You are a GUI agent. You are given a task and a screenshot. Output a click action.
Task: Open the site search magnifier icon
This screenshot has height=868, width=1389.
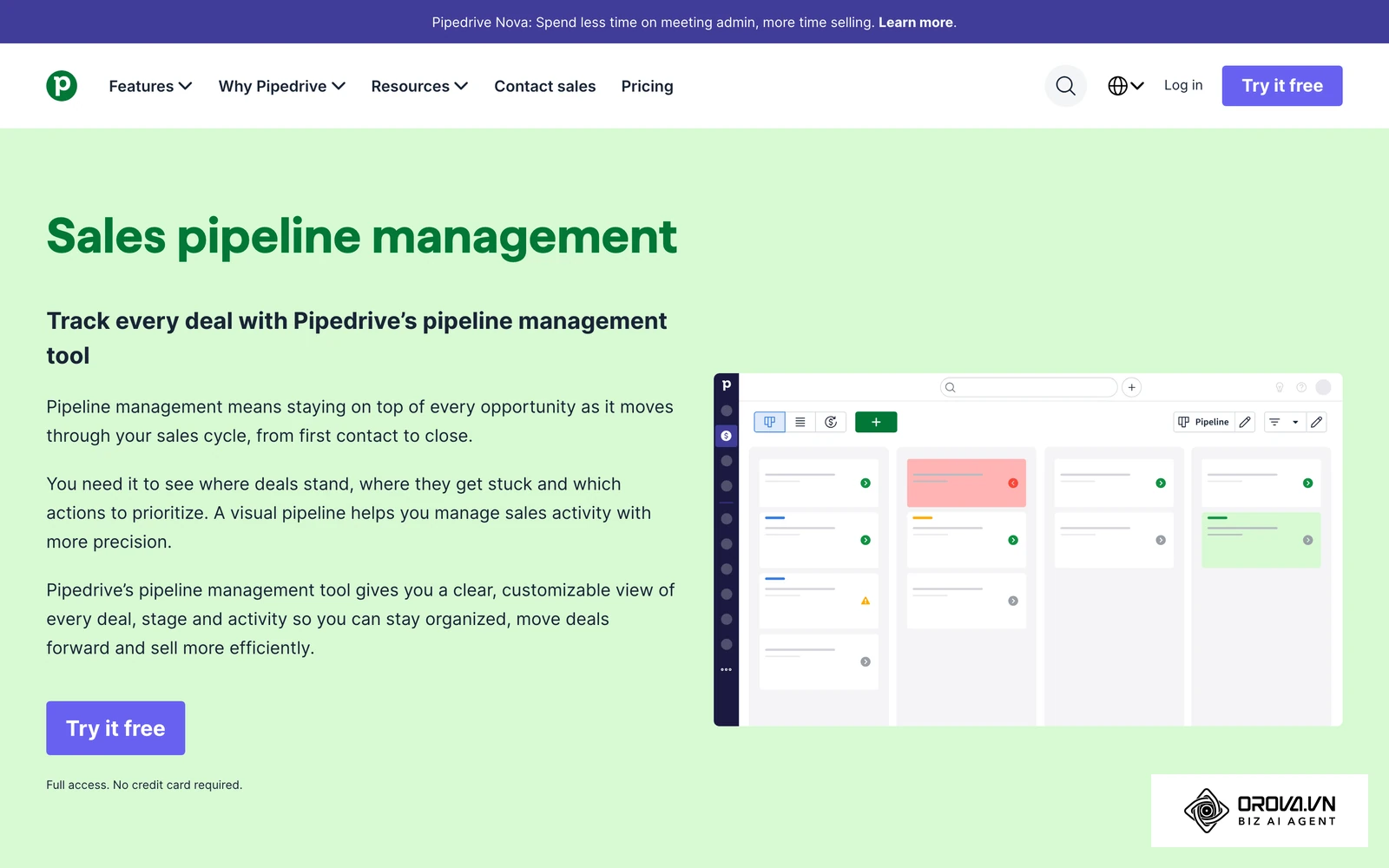[x=1065, y=86]
